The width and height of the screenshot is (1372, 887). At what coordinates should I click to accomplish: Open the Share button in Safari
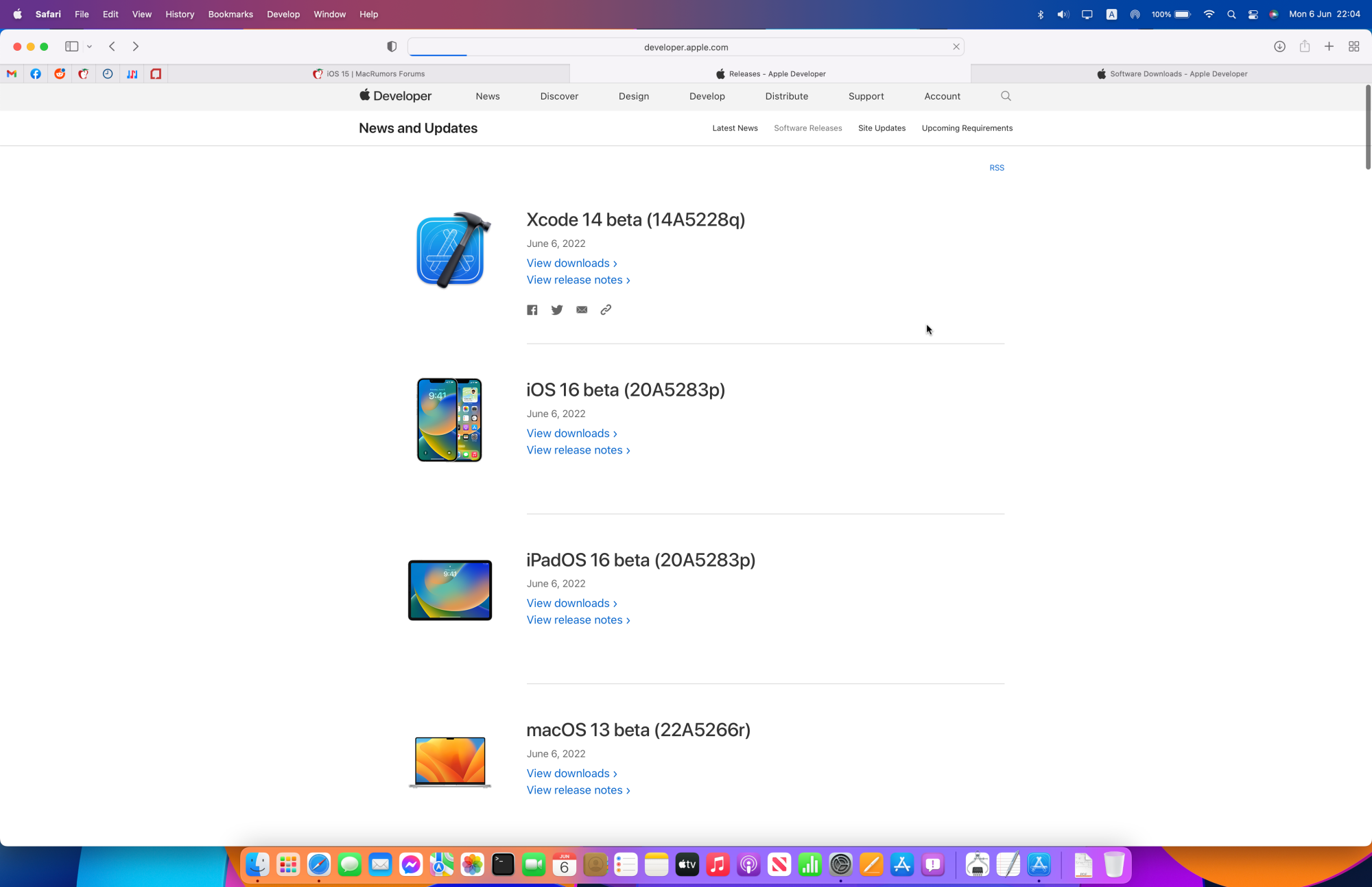click(x=1304, y=46)
